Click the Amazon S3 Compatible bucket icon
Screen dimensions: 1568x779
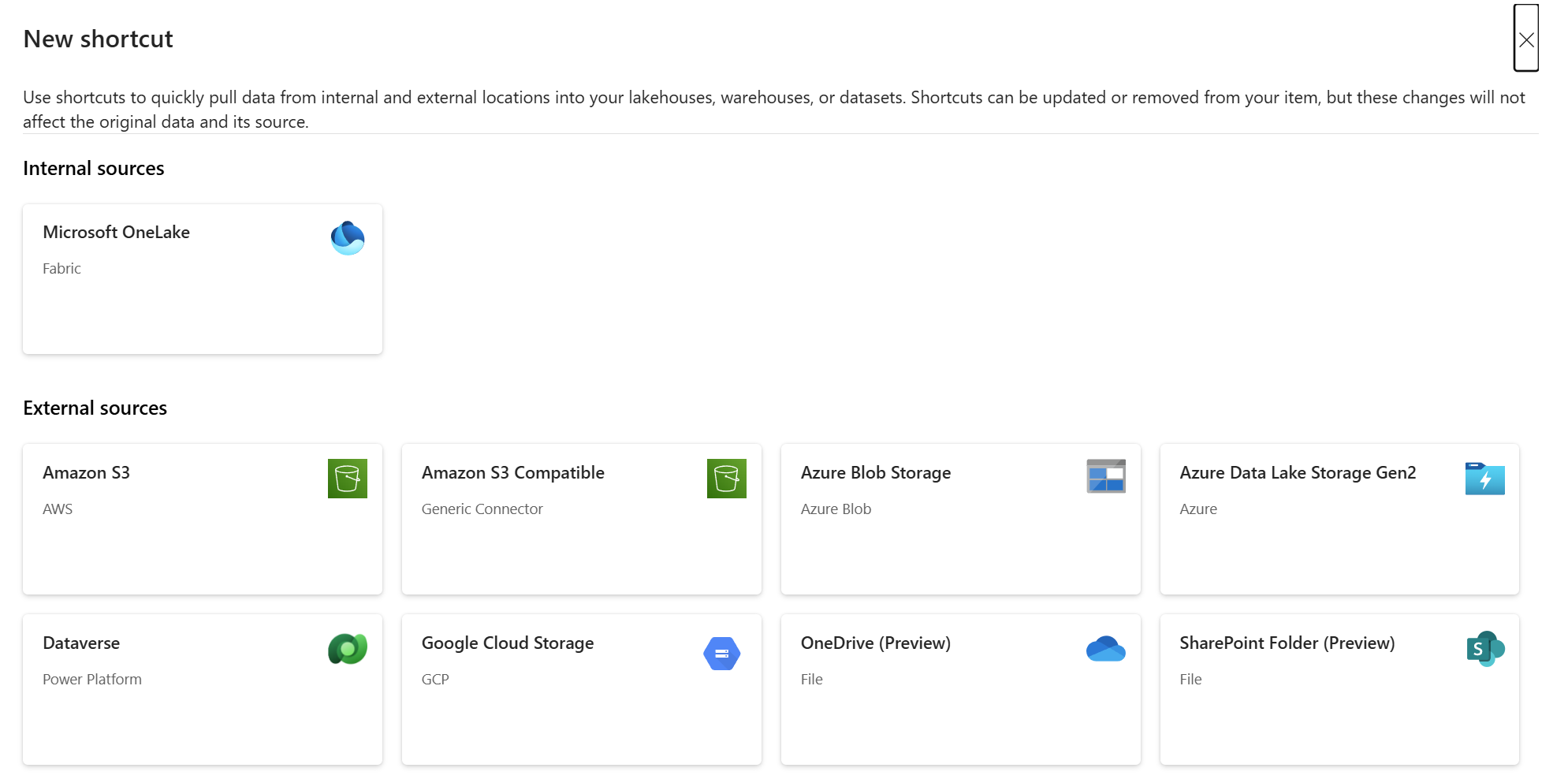(x=726, y=479)
